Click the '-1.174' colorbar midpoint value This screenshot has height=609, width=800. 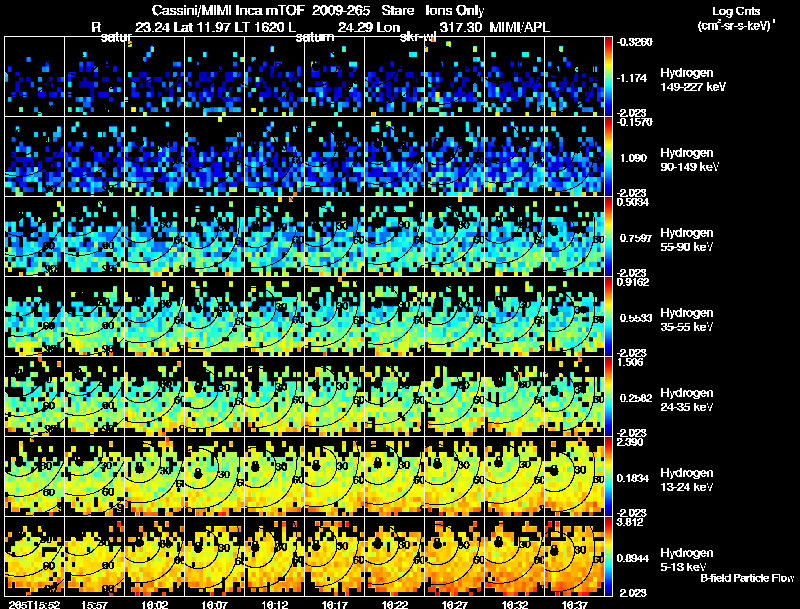pyautogui.click(x=632, y=78)
